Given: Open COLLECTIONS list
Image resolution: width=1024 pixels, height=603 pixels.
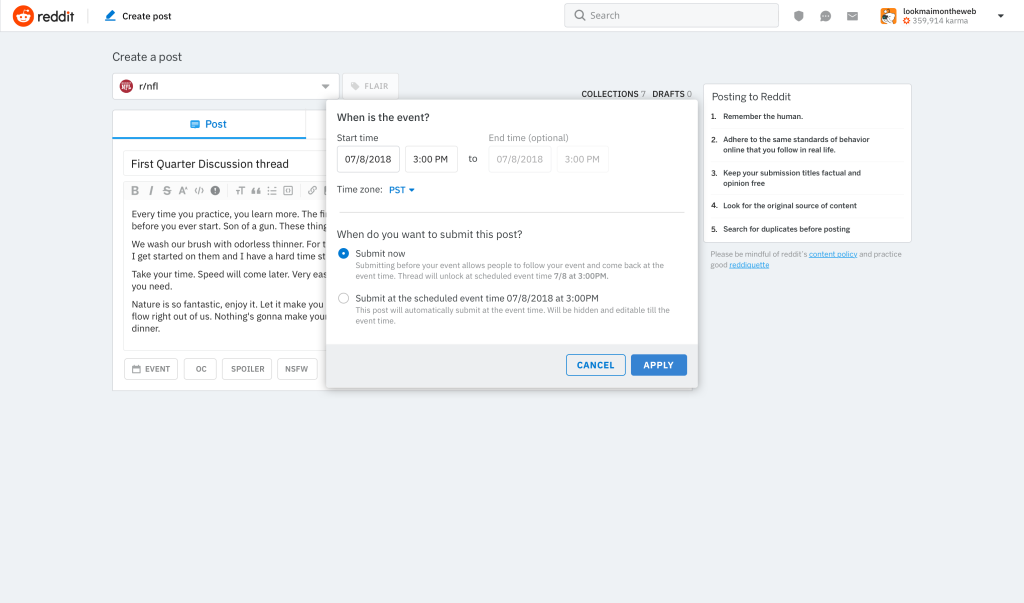Looking at the screenshot, I should click(613, 94).
